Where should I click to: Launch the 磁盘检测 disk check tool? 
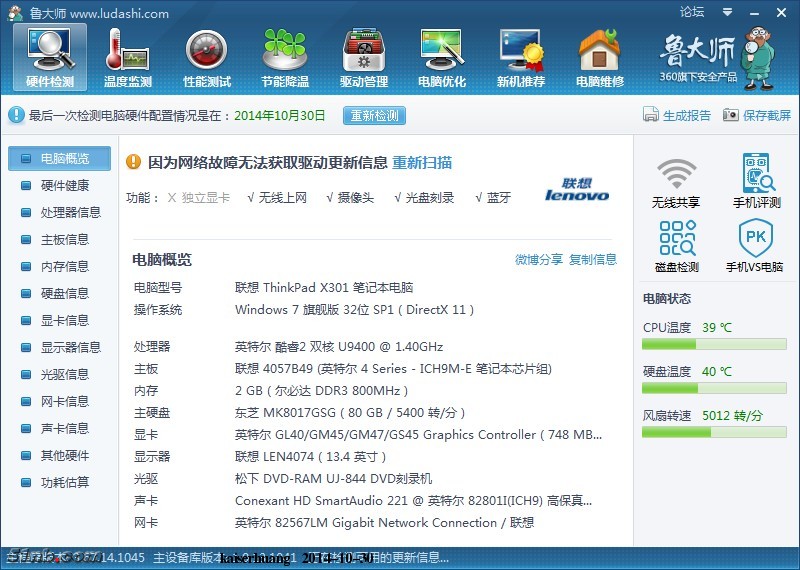pyautogui.click(x=676, y=246)
